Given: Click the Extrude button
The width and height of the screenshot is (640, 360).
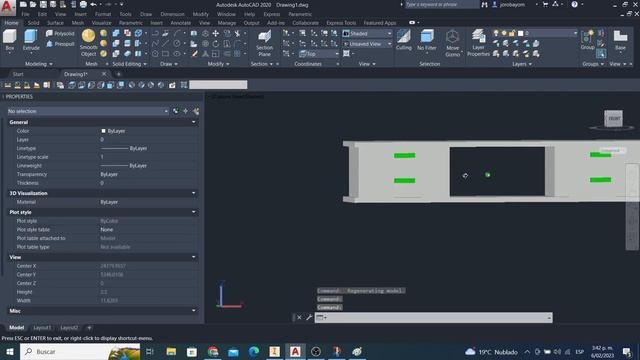Looking at the screenshot, I should coord(31,40).
